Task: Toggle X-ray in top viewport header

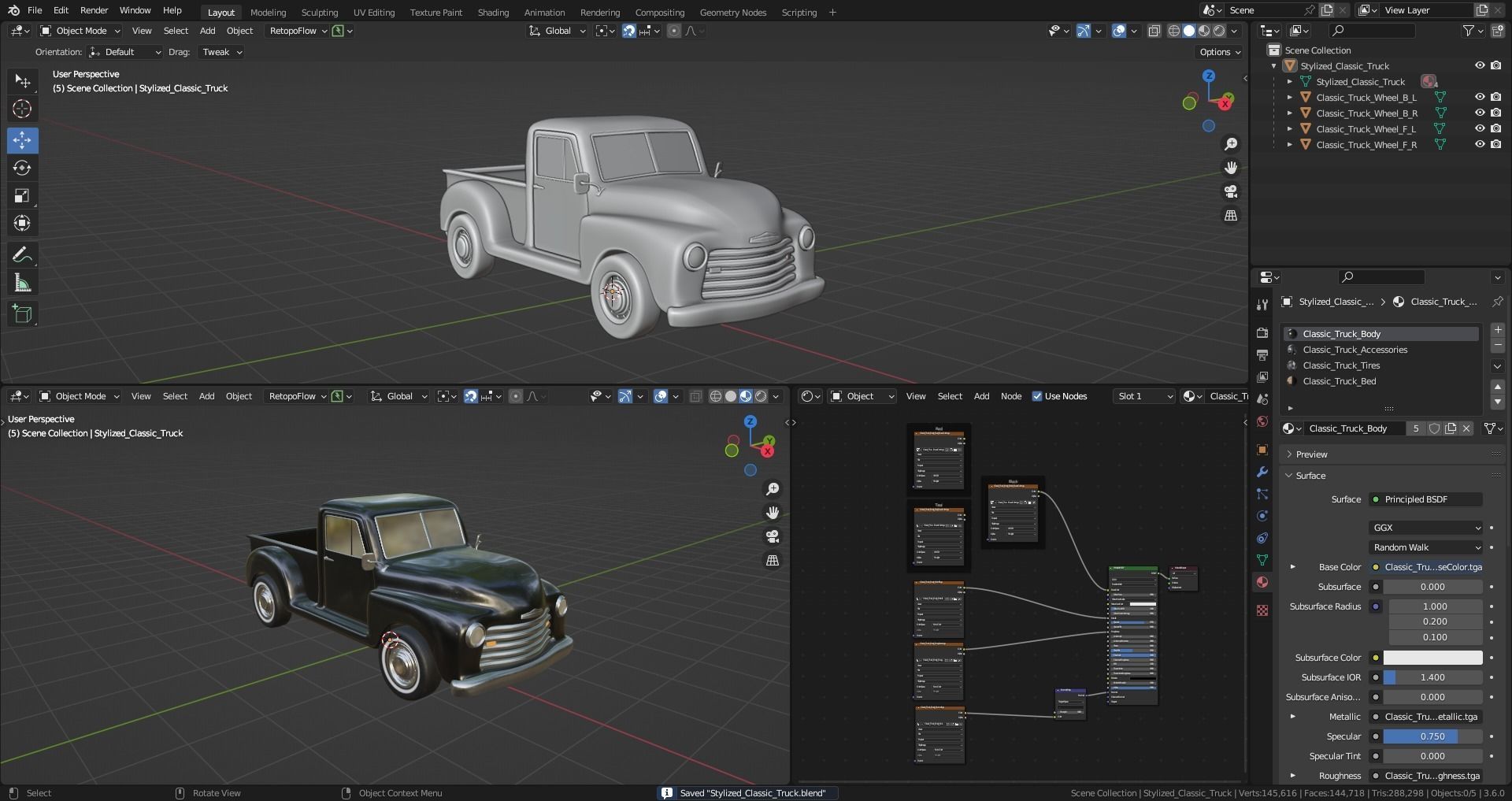Action: pos(1154,31)
